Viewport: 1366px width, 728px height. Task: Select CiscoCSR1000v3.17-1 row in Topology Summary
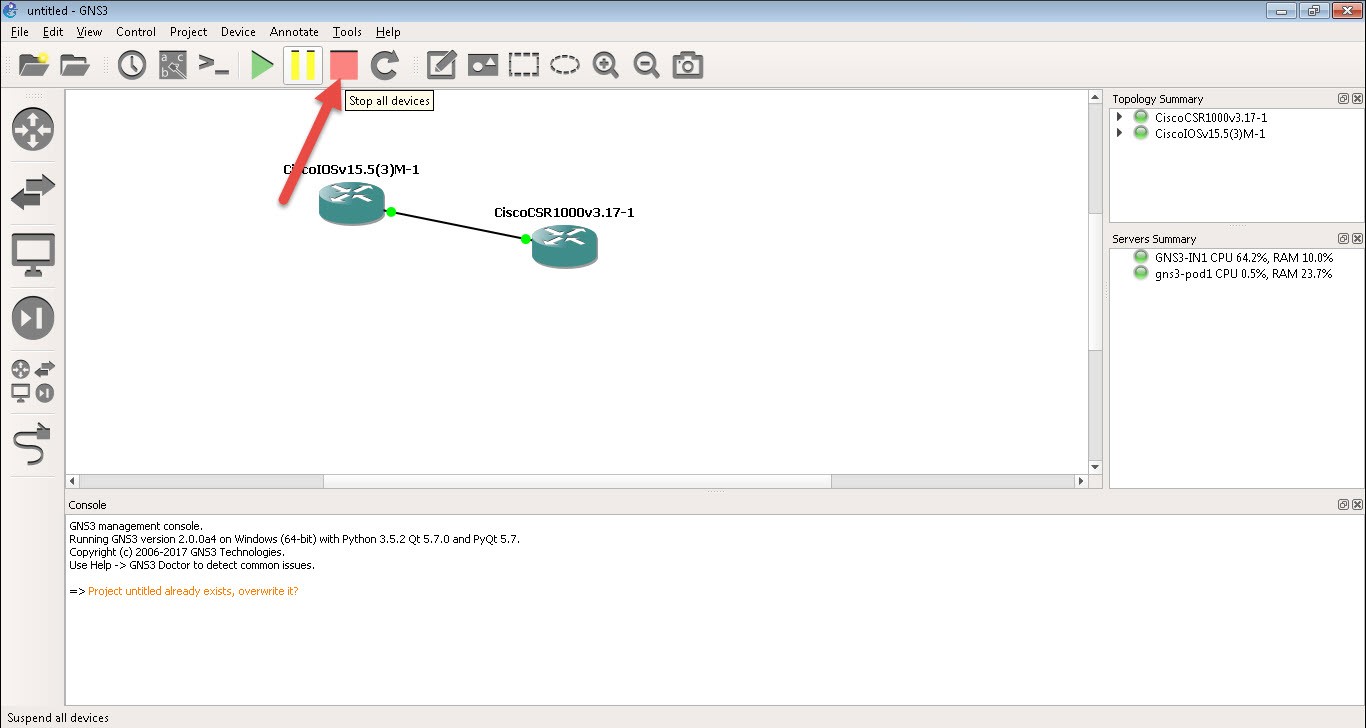click(1210, 117)
